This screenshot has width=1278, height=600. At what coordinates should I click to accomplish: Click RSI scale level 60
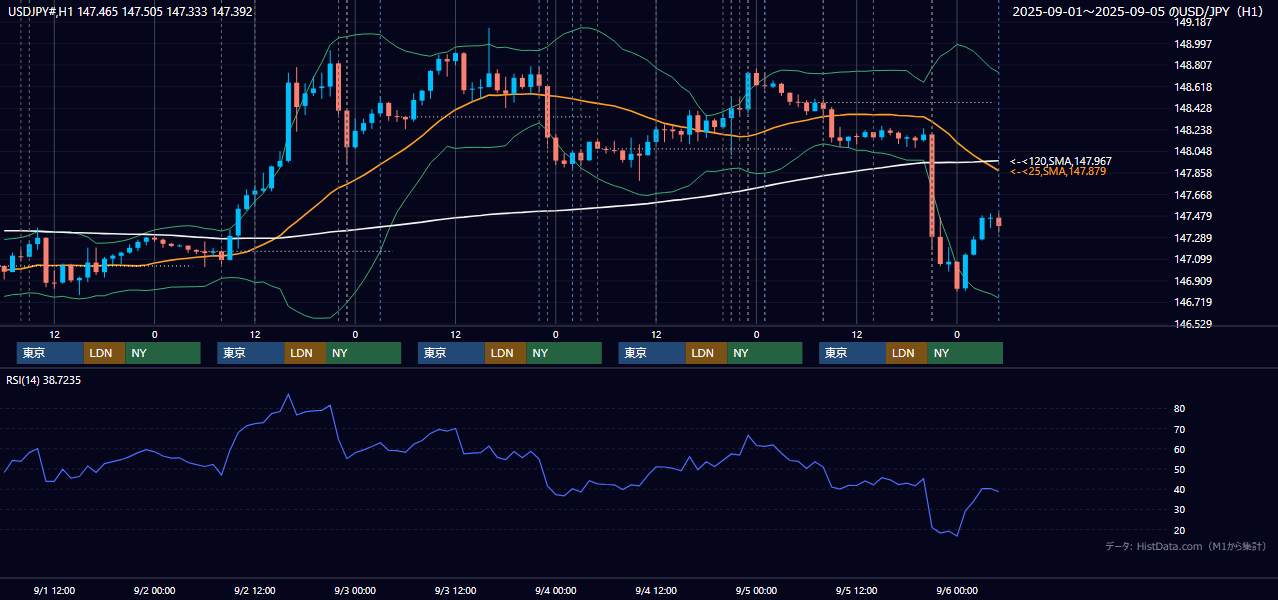1180,449
